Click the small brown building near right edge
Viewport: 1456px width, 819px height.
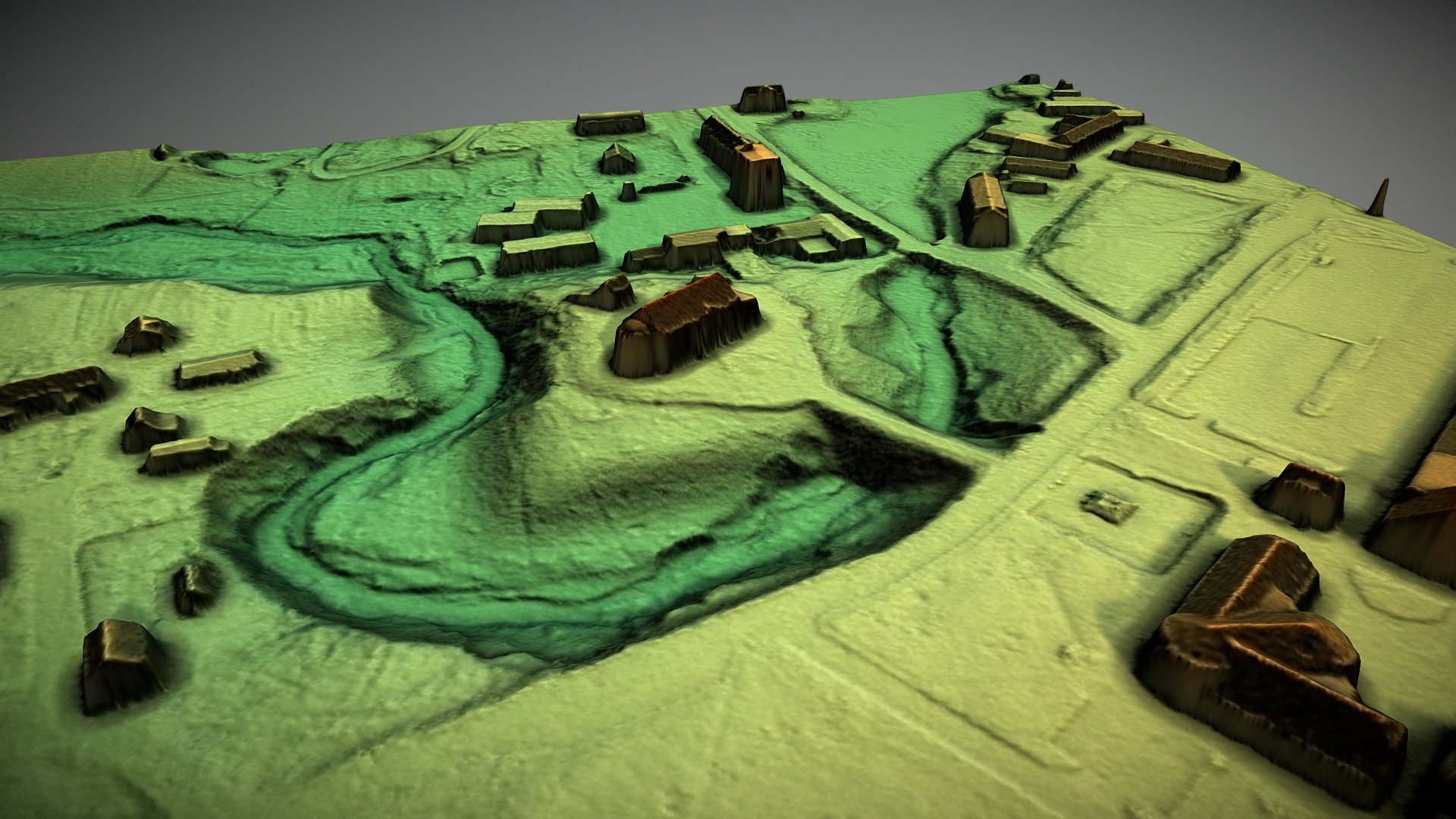point(1300,495)
